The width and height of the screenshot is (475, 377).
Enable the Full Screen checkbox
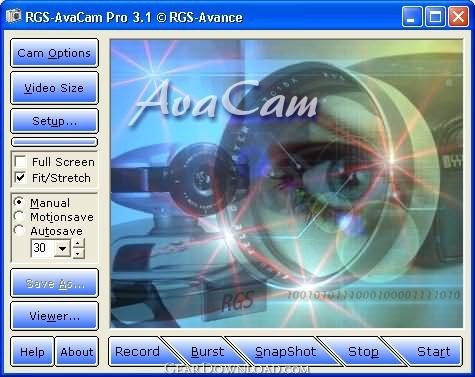(x=20, y=162)
